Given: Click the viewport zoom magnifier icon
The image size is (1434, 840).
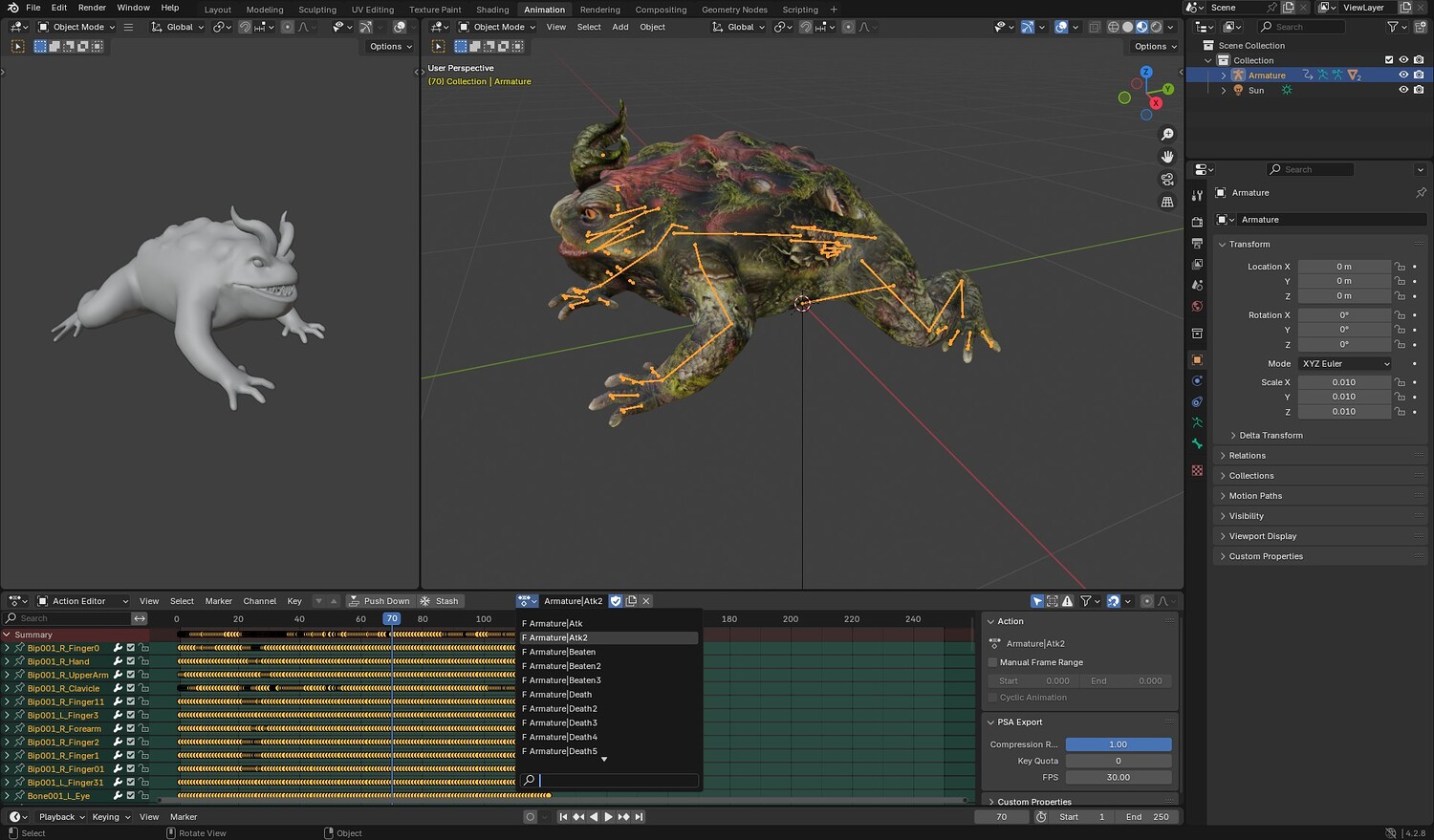Looking at the screenshot, I should pyautogui.click(x=1167, y=135).
